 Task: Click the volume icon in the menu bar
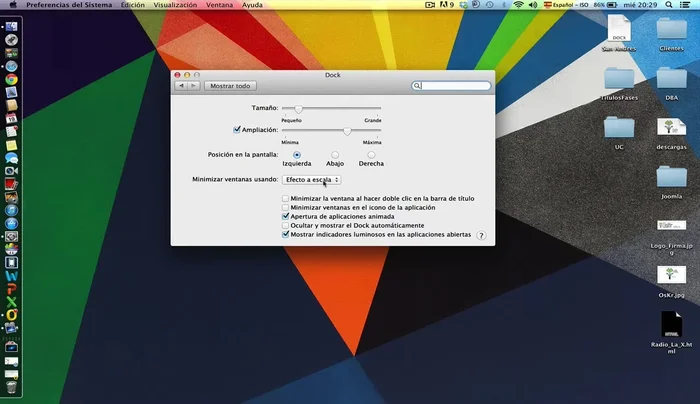coord(532,5)
